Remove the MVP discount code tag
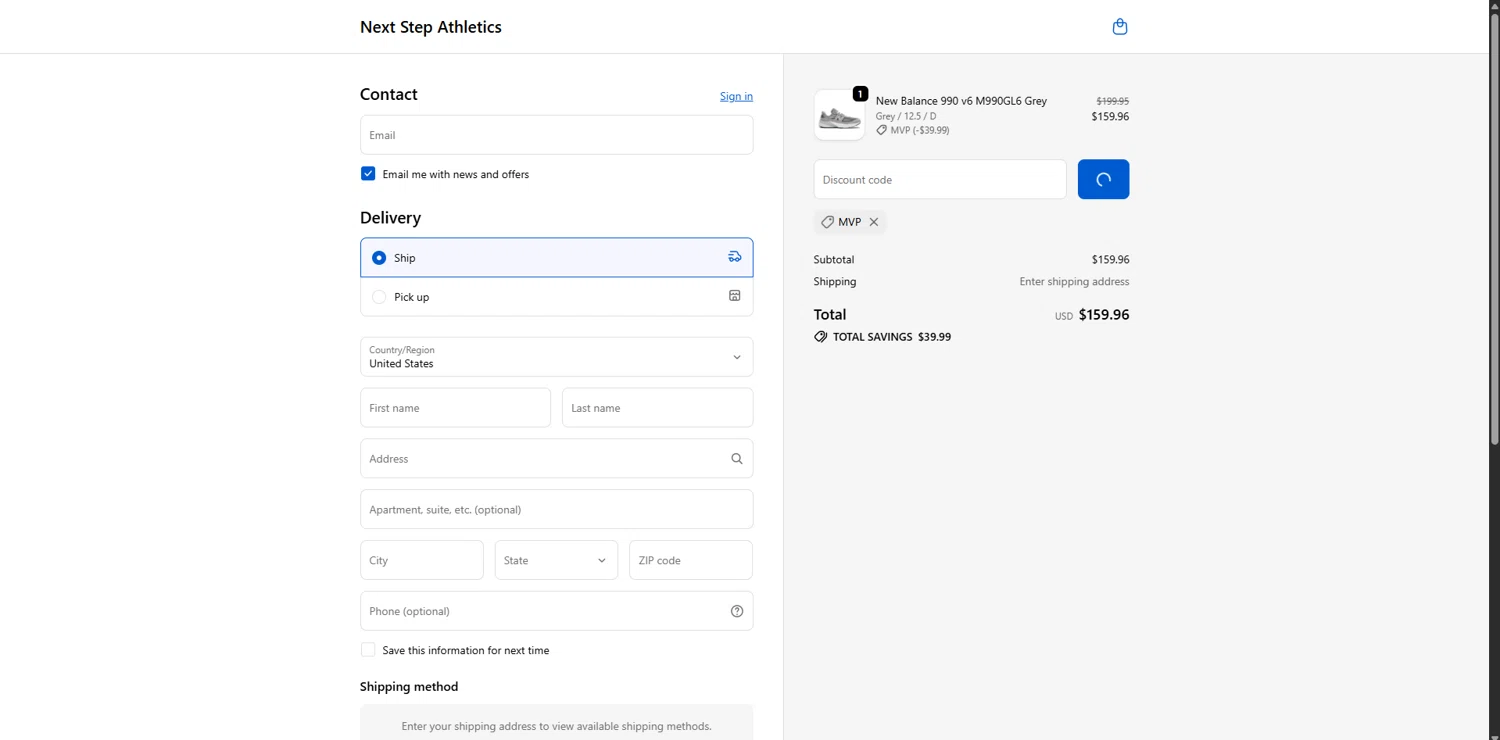The image size is (1500, 740). (x=874, y=222)
